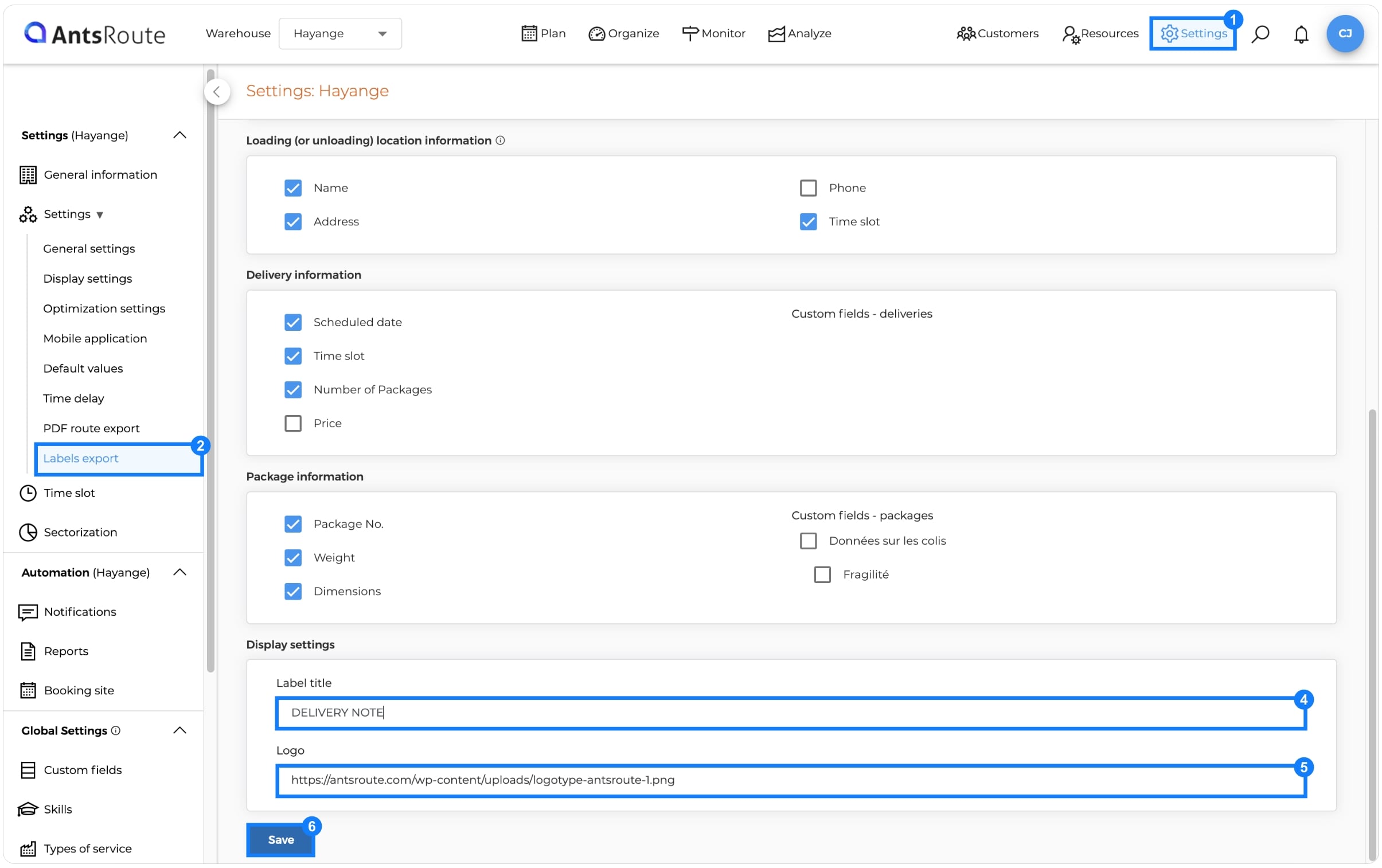Viewport: 1382px width, 868px height.
Task: Click the Reports document icon
Action: coord(28,651)
